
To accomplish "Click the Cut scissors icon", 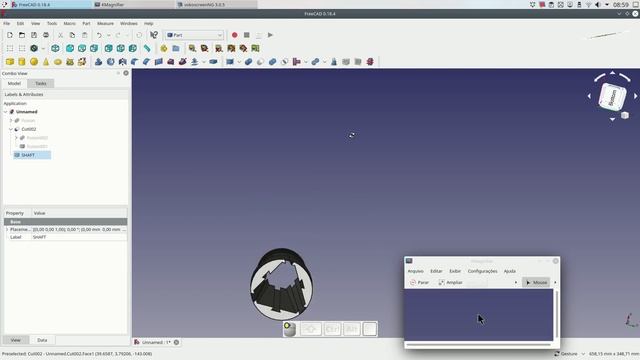I will tap(60, 35).
